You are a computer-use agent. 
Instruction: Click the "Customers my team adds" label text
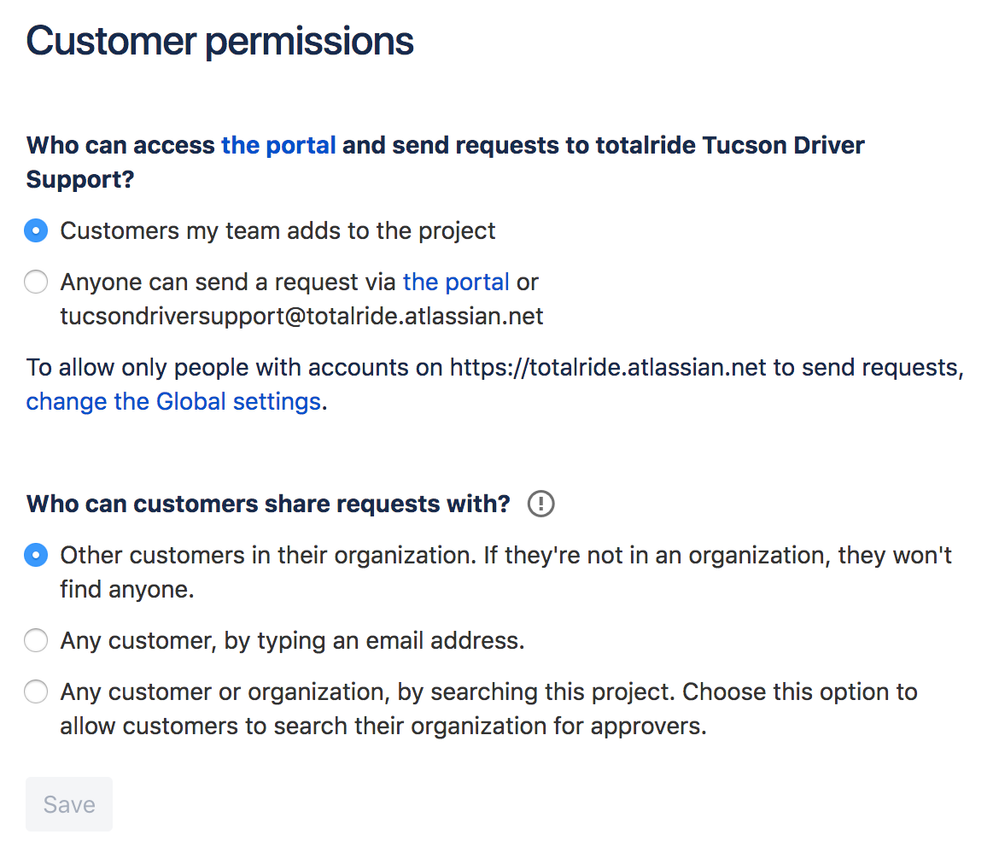click(x=278, y=231)
